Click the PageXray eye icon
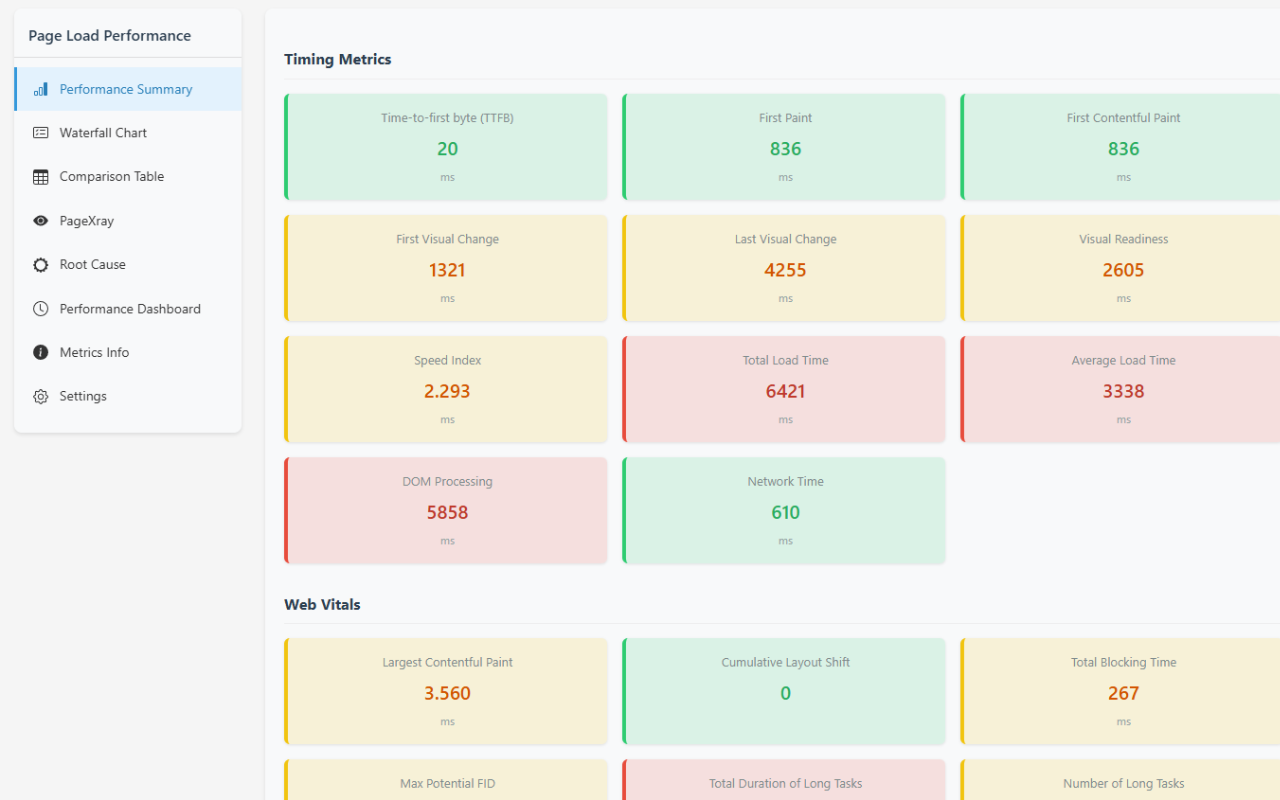The width and height of the screenshot is (1280, 800). 40,221
